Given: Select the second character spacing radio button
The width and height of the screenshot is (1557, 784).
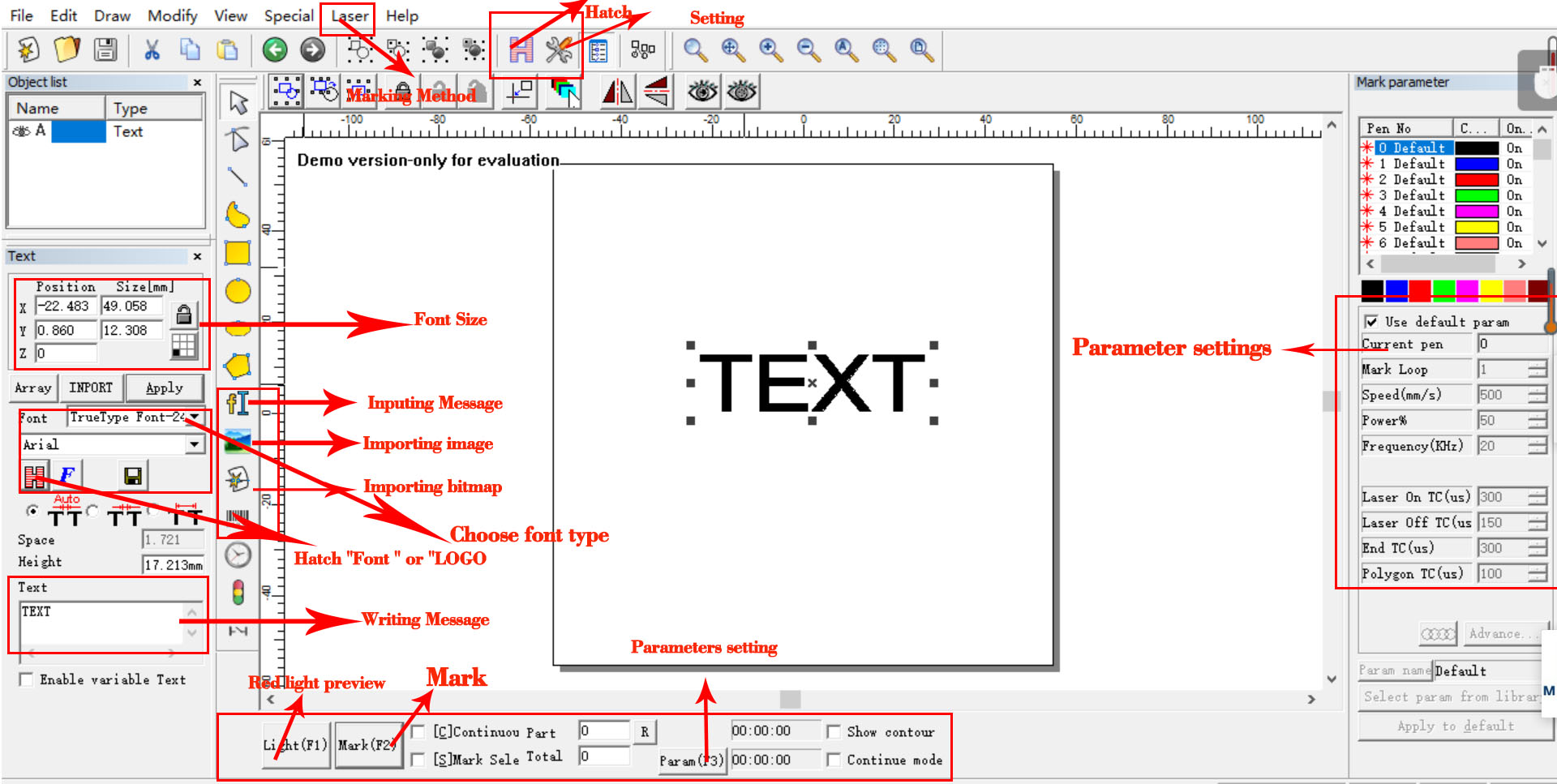Looking at the screenshot, I should tap(93, 511).
